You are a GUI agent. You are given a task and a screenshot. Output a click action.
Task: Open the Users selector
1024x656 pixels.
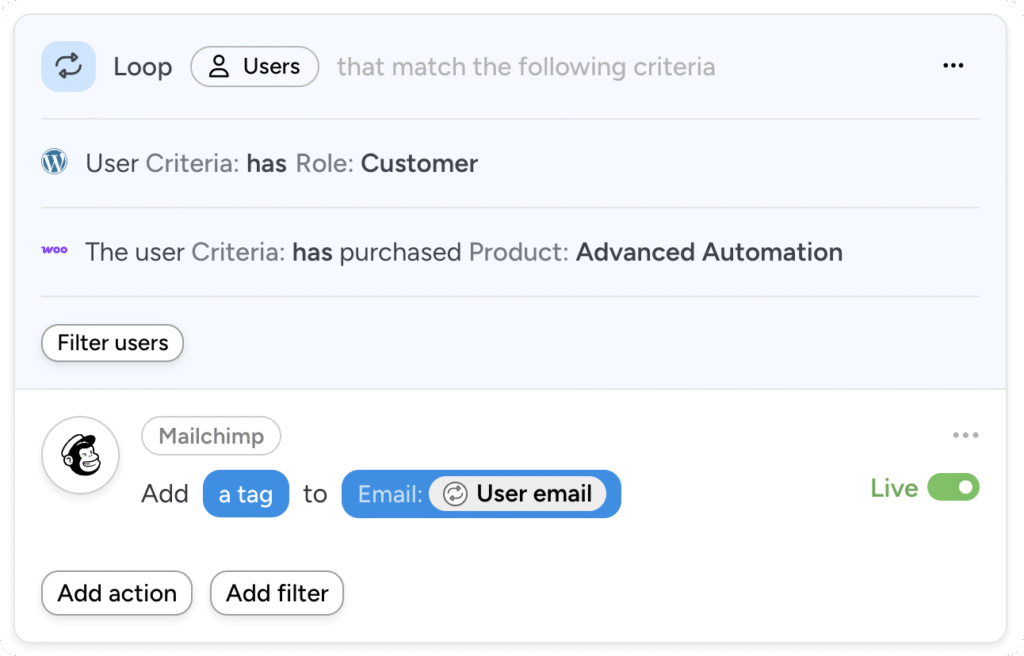tap(255, 66)
